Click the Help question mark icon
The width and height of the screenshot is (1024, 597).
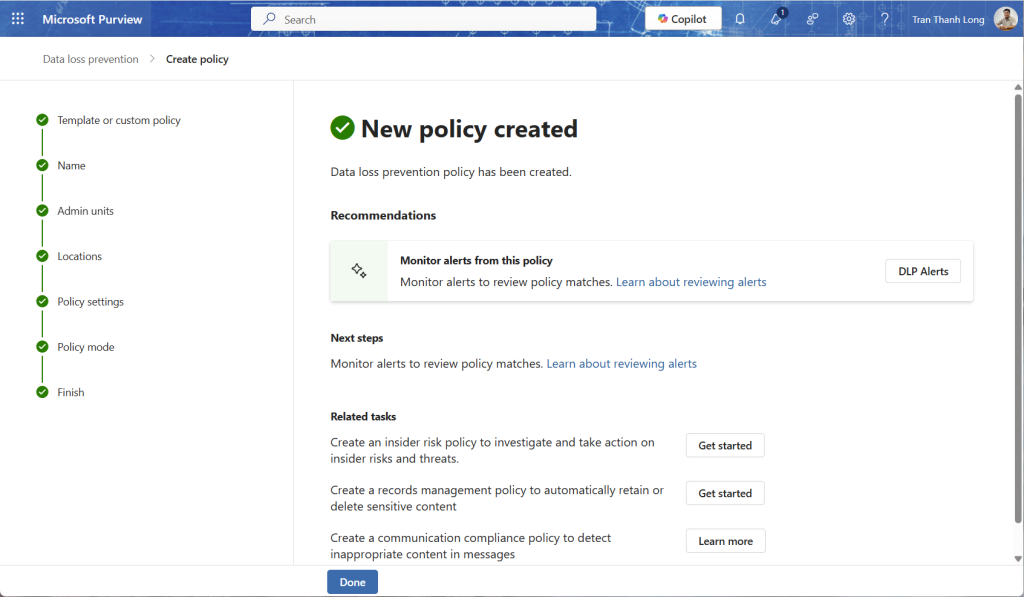click(884, 19)
